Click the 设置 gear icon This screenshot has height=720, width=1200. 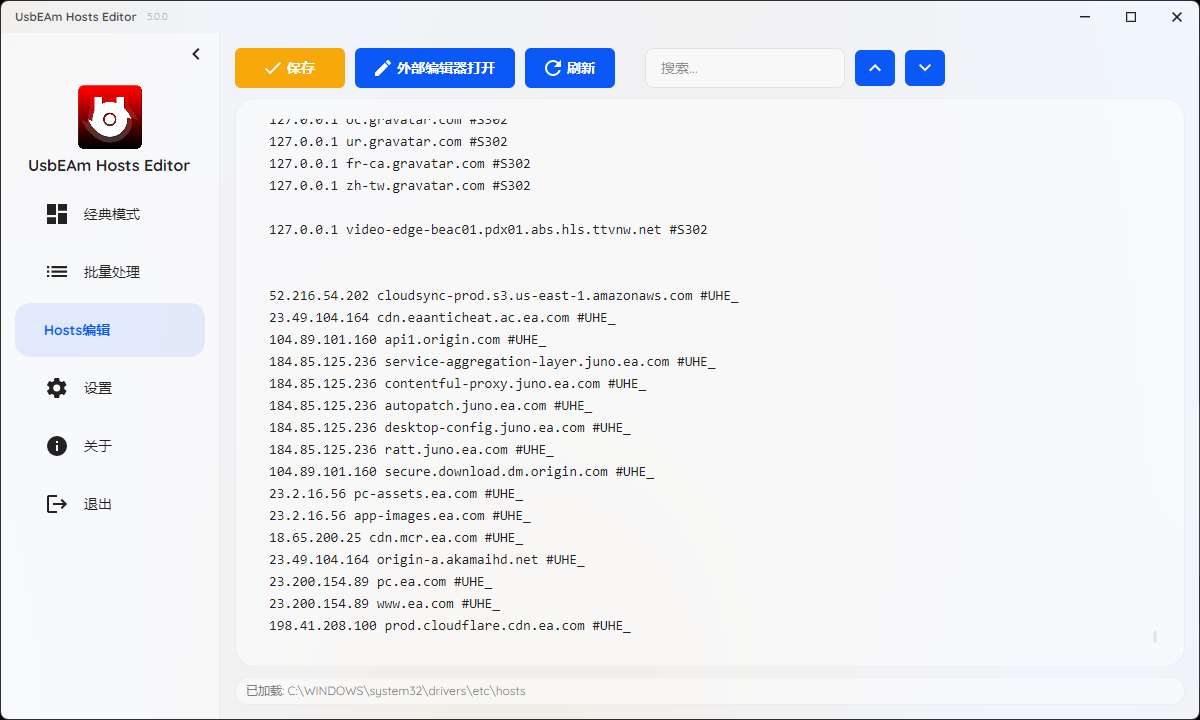tap(57, 388)
